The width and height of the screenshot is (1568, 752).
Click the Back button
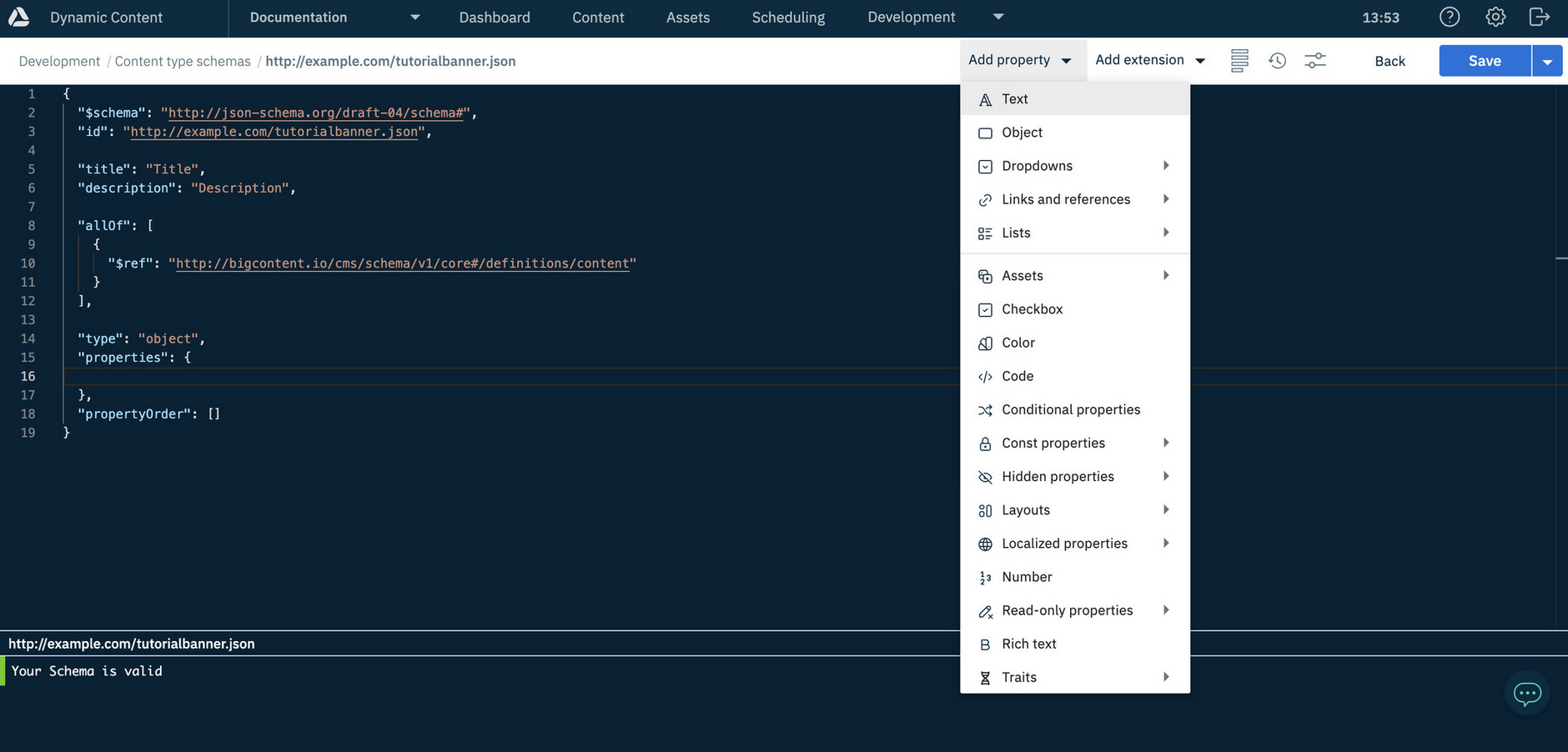point(1390,61)
